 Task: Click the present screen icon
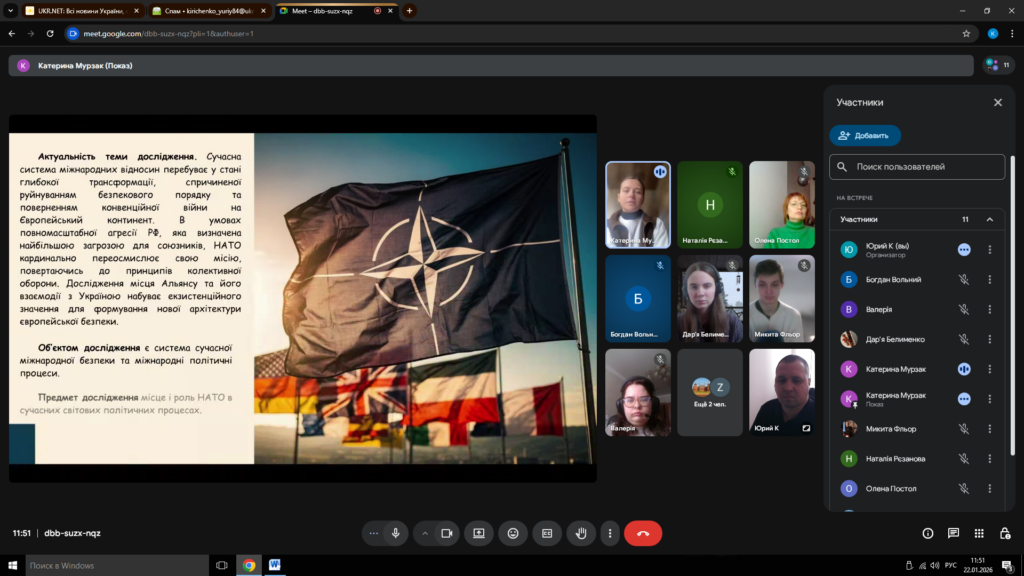coord(479,533)
